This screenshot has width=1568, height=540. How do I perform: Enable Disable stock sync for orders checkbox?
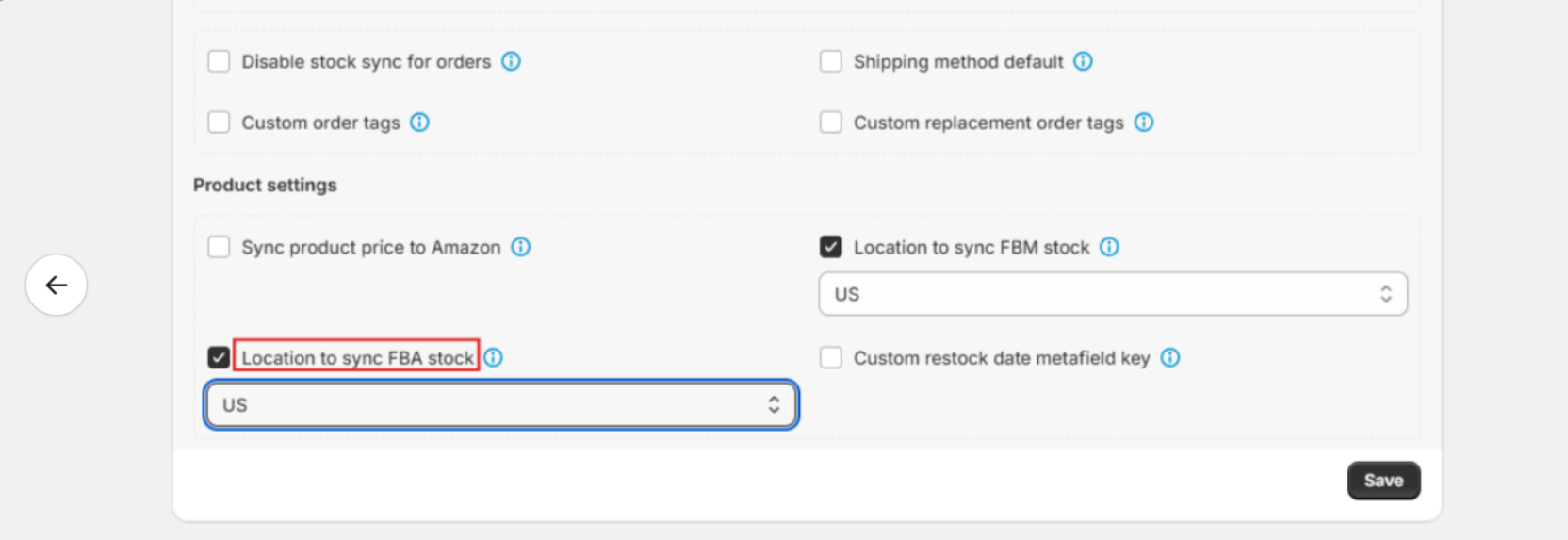(x=219, y=61)
